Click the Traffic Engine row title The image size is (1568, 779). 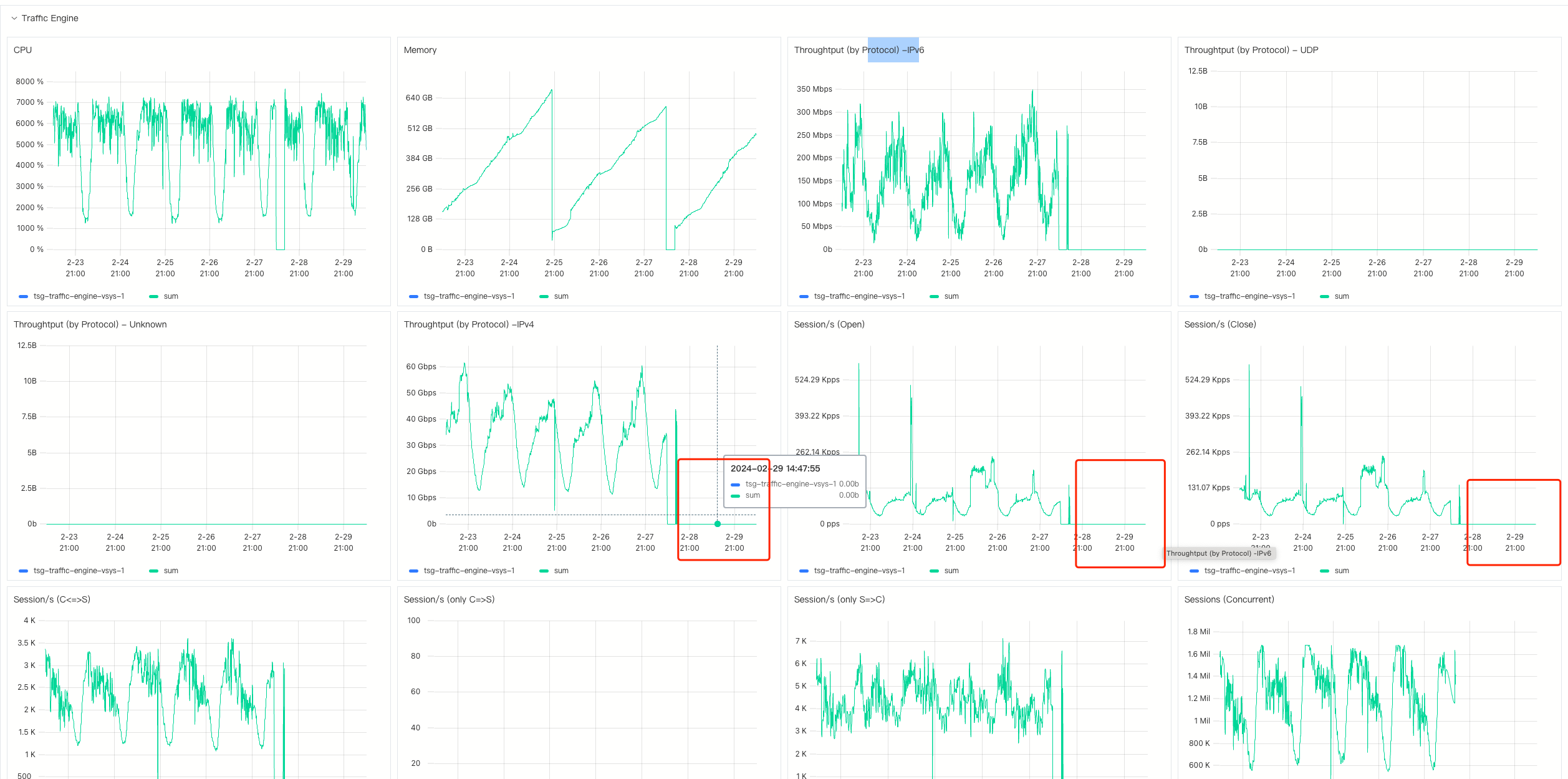point(50,18)
